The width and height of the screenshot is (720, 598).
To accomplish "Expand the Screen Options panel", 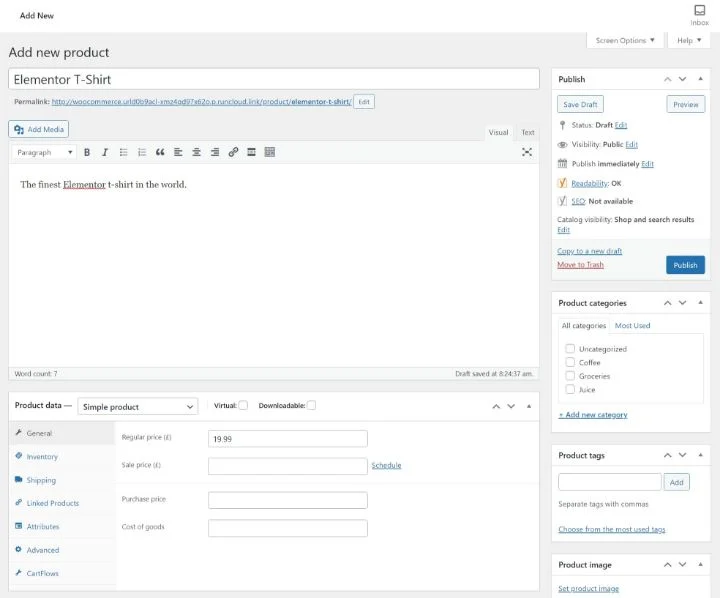I will click(626, 40).
